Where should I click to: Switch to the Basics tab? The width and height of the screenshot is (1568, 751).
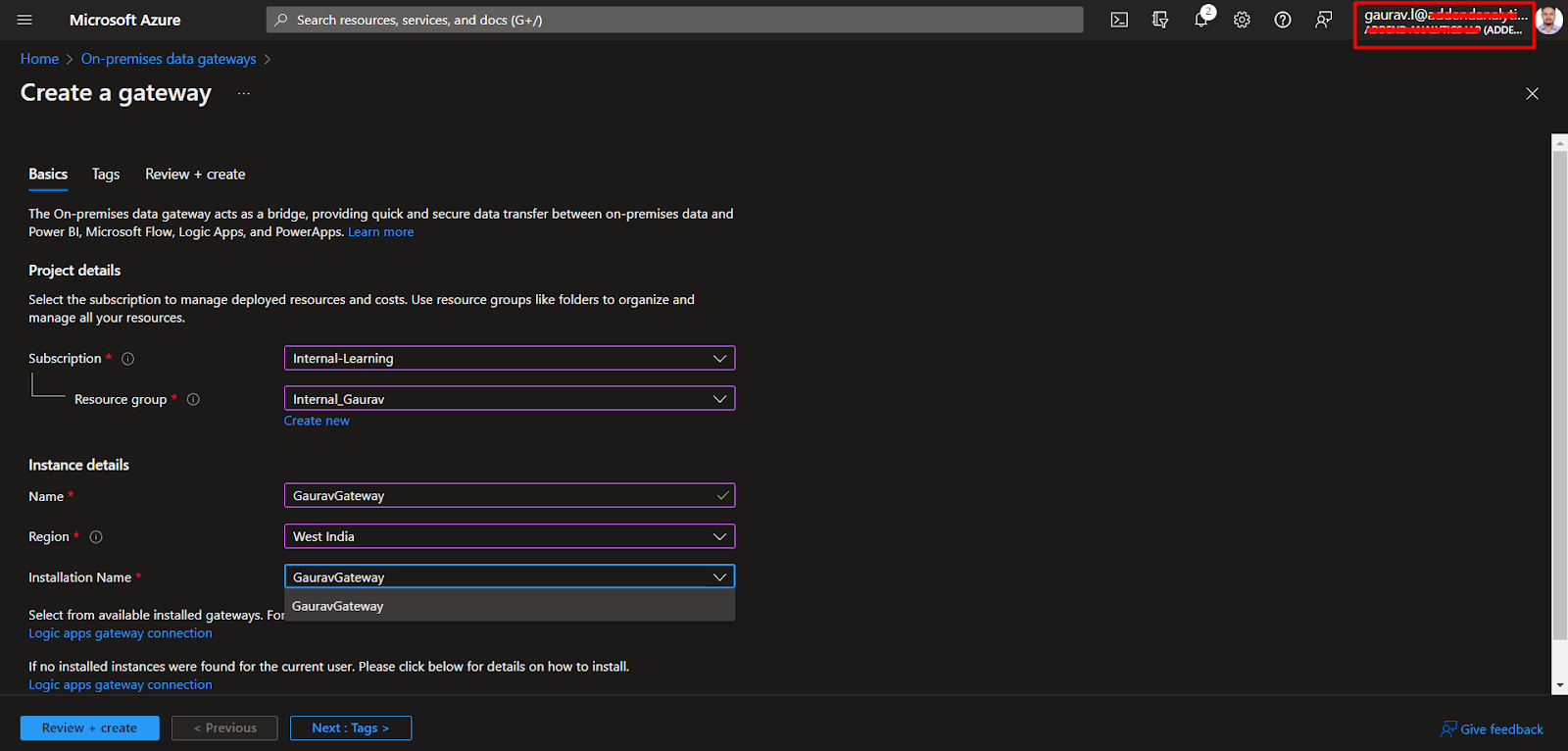48,175
